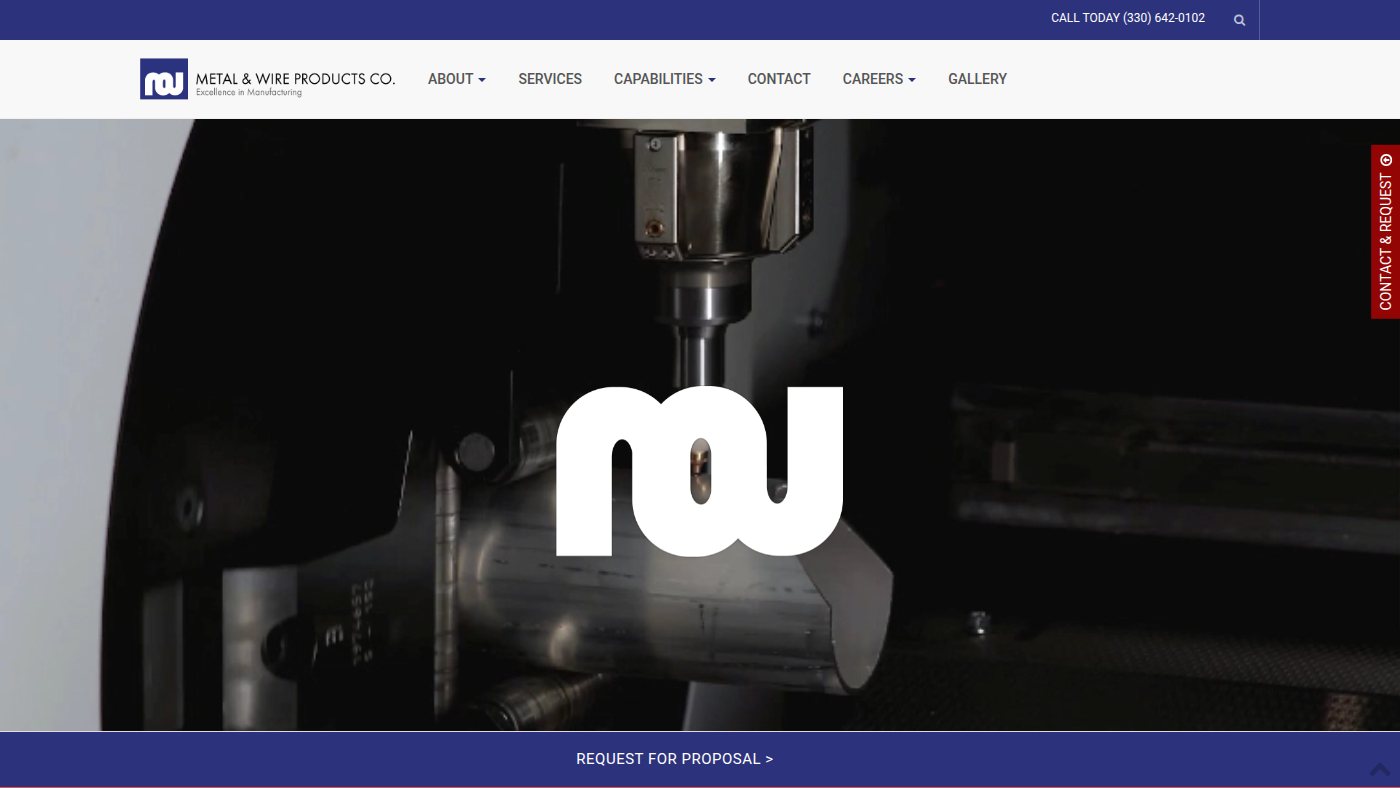The image size is (1400, 788).
Task: Click the large white logo on hero video
Action: point(699,471)
